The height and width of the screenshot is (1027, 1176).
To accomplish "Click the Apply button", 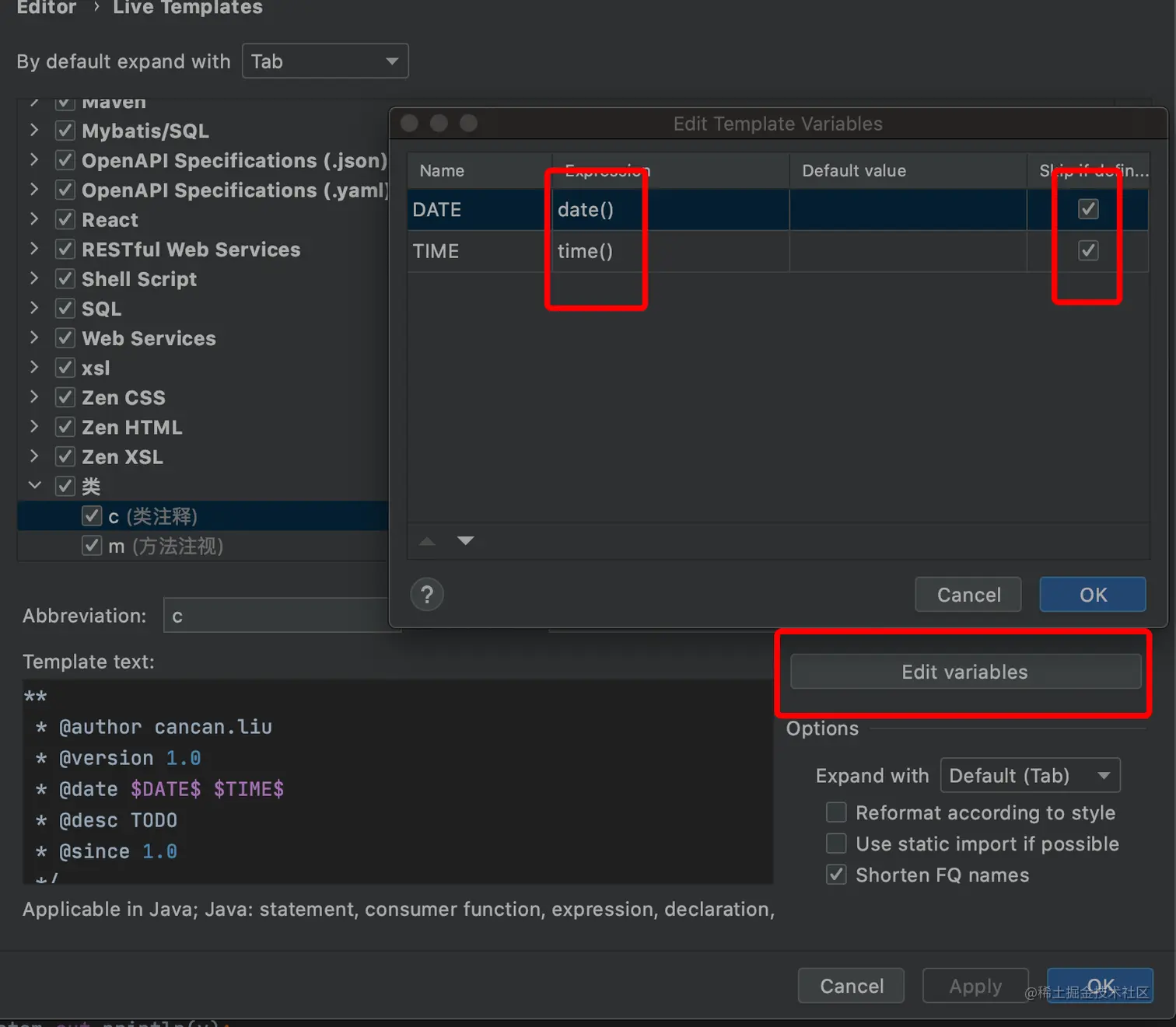I will [x=975, y=986].
